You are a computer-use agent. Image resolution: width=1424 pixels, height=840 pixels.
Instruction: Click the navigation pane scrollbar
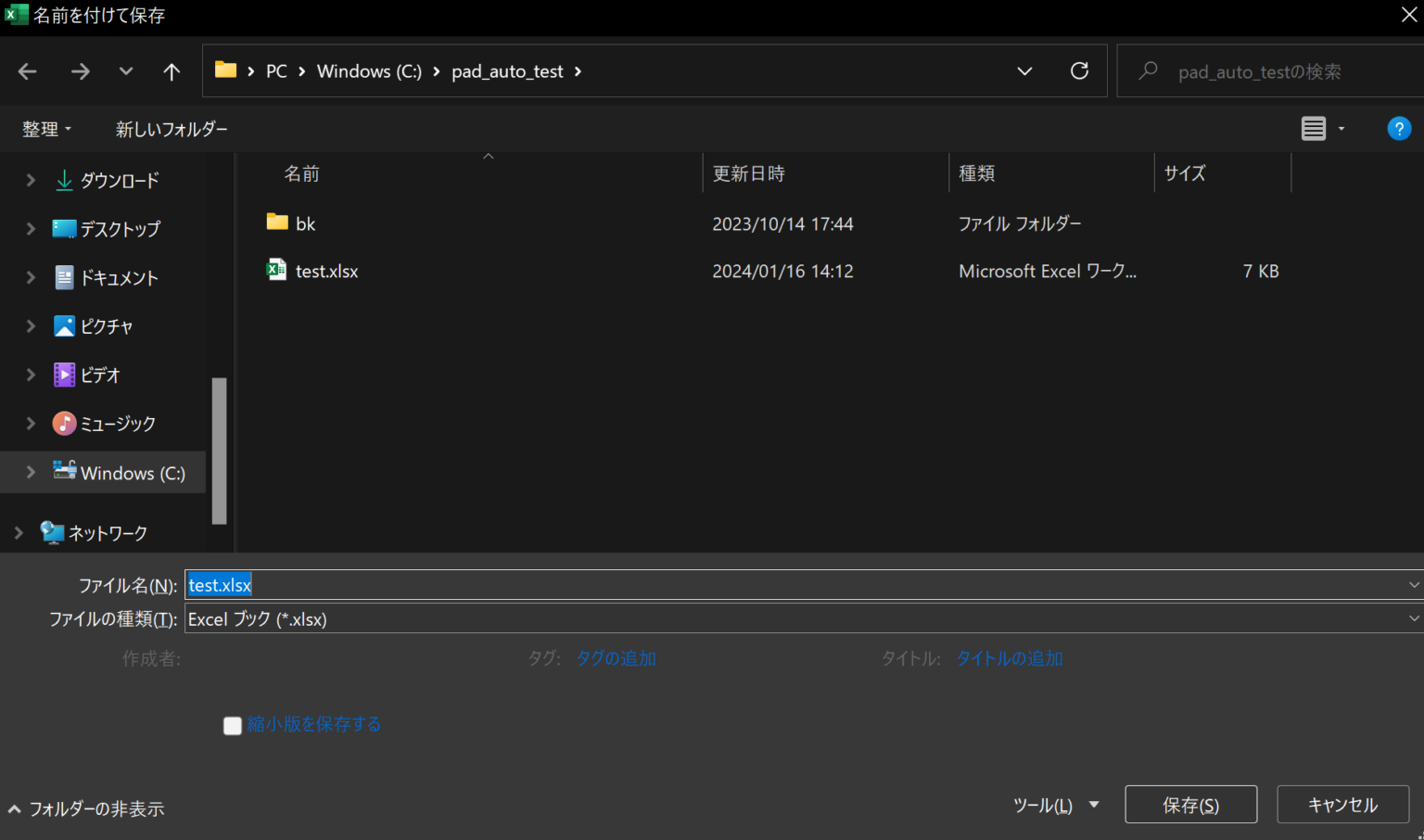point(219,450)
